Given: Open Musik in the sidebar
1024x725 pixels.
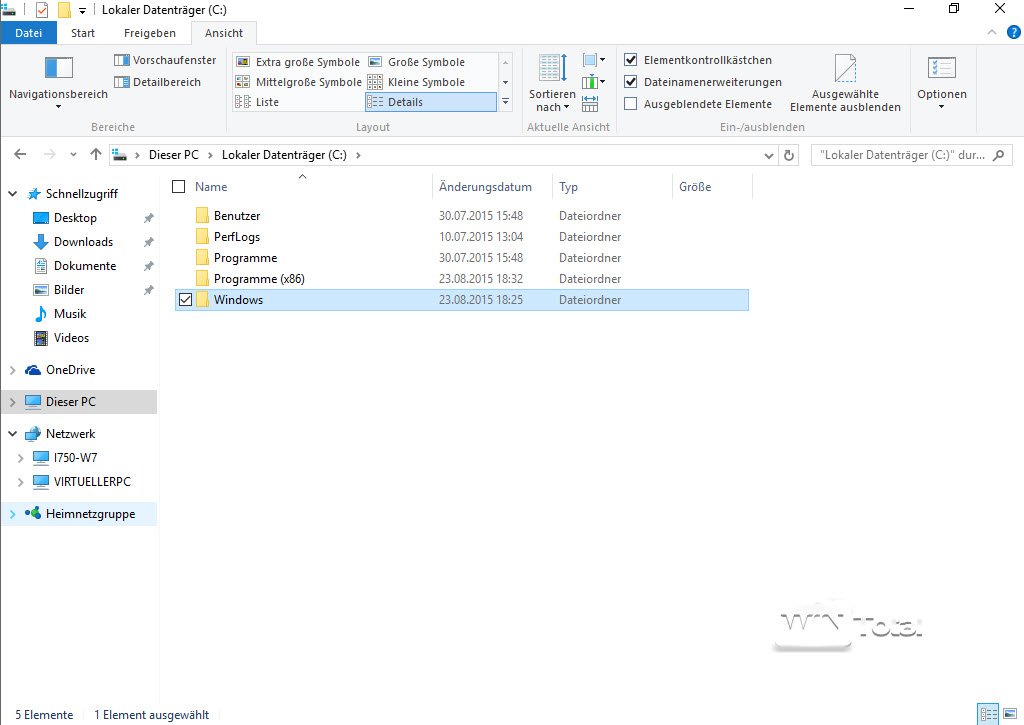Looking at the screenshot, I should pos(70,314).
